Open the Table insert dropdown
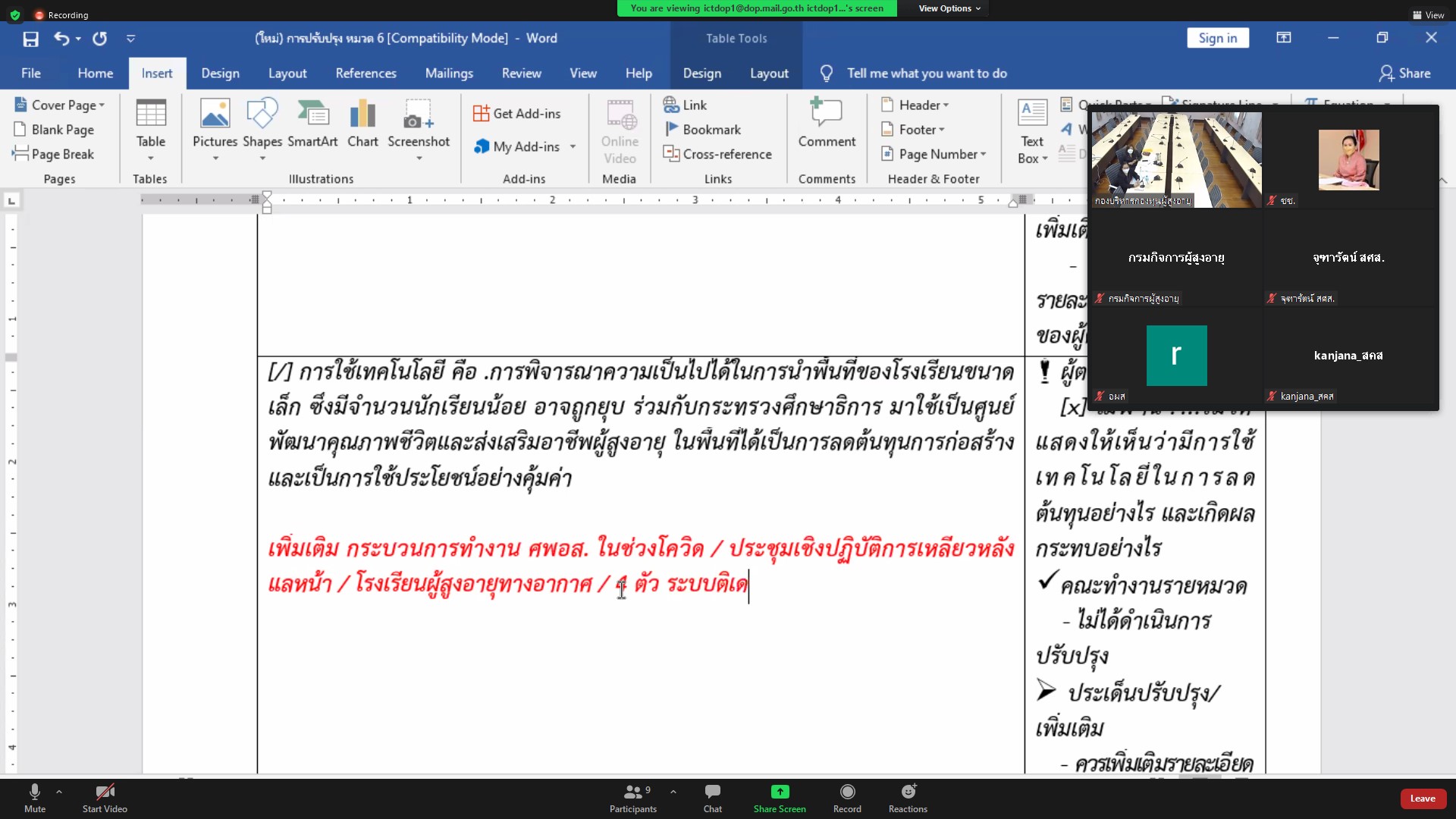Screen dimensions: 1456x819 [x=151, y=130]
